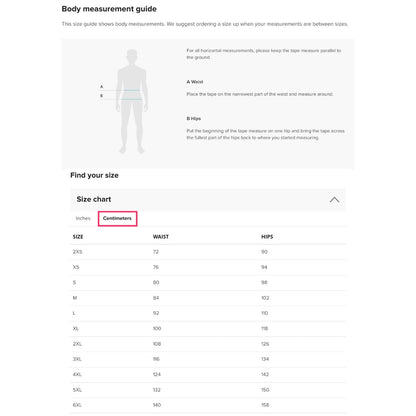
Task: Switch to the Inches tab
Action: [x=83, y=218]
